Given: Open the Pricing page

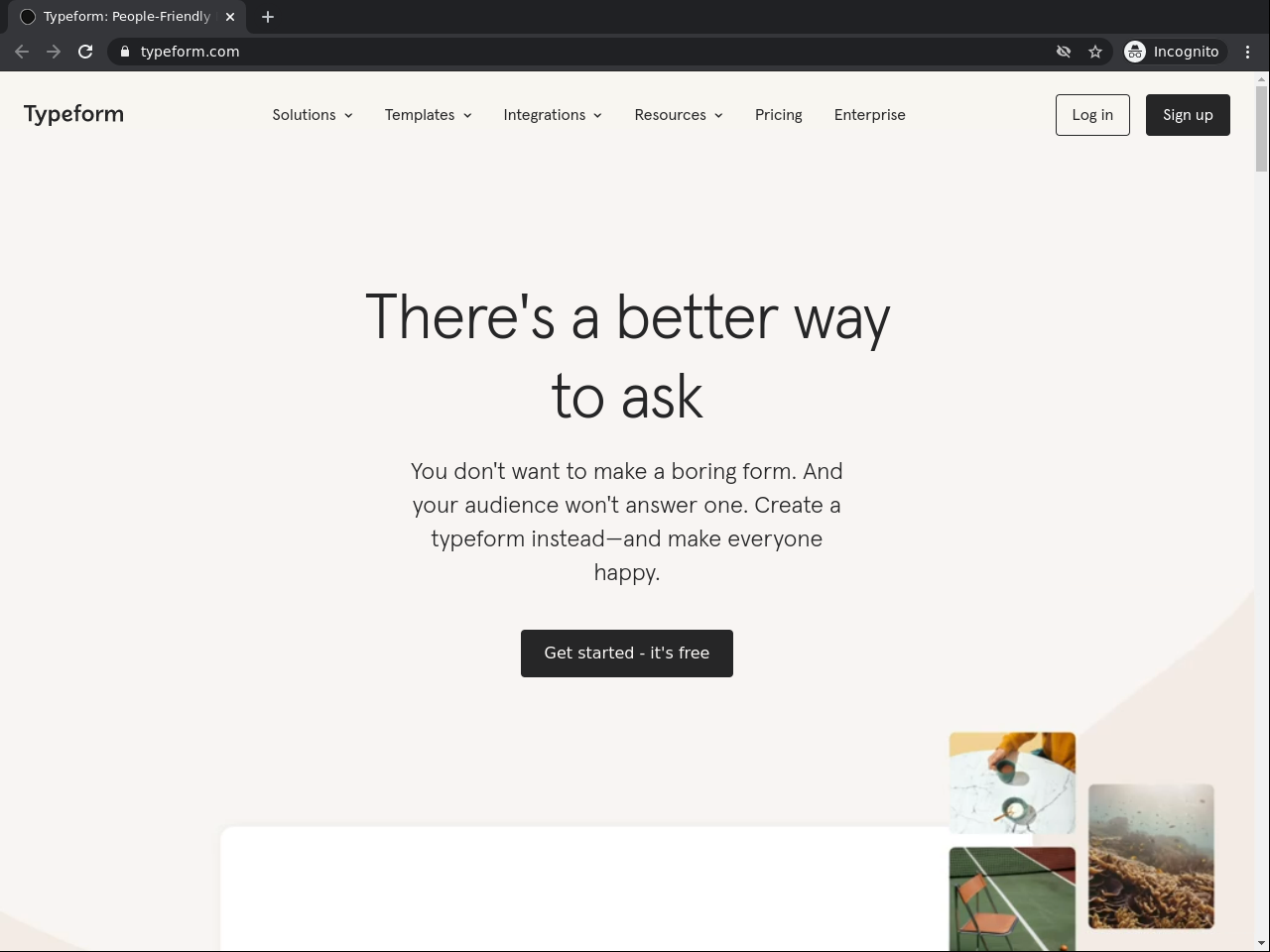Looking at the screenshot, I should [x=779, y=115].
